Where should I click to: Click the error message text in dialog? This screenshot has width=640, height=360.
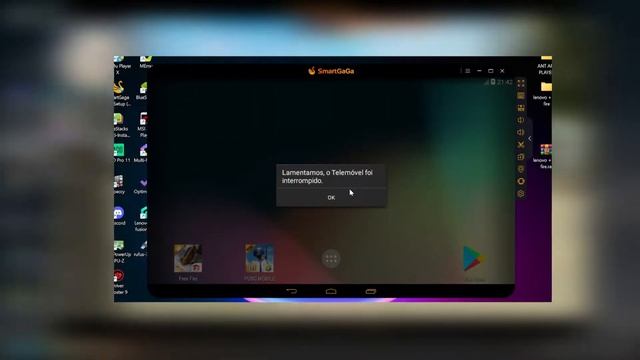tap(327, 177)
